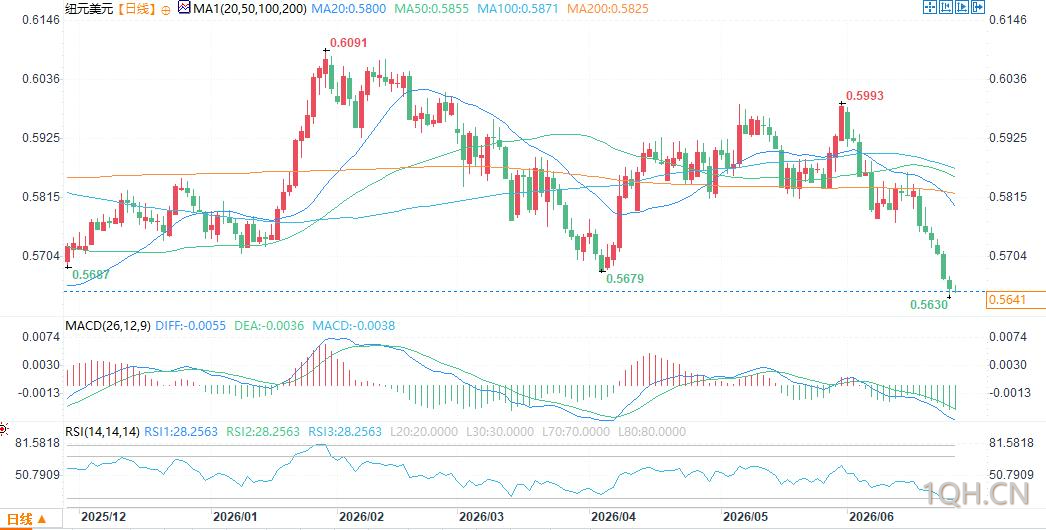The height and width of the screenshot is (530, 1046).
Task: Click the red sun icon at left edge
Action: tap(3, 429)
